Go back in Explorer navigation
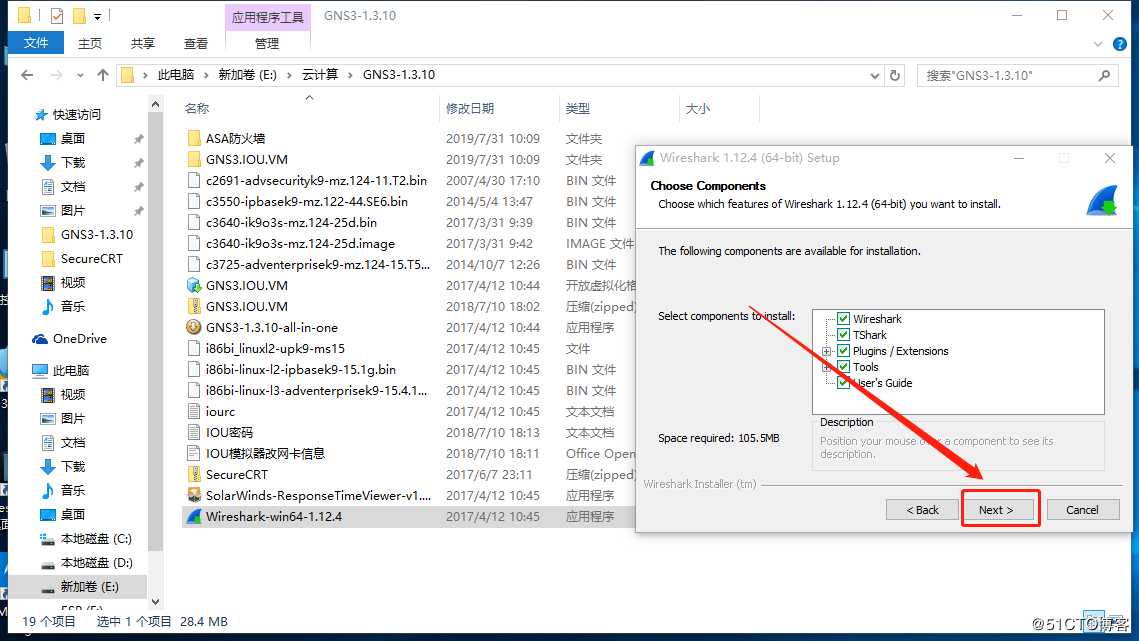Screen dimensions: 1139x641 click(28, 75)
